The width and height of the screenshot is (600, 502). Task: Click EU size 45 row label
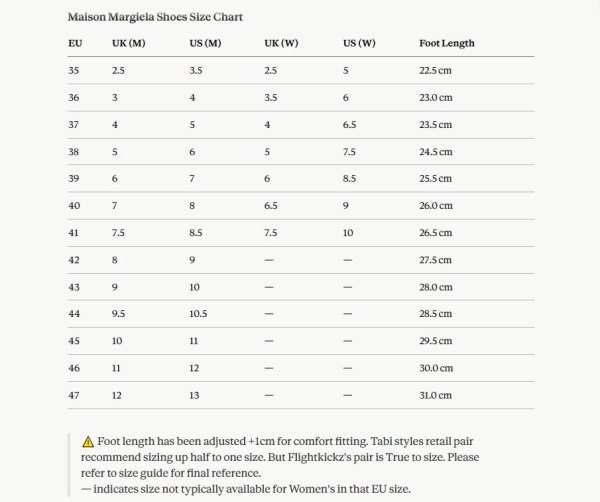click(x=74, y=341)
